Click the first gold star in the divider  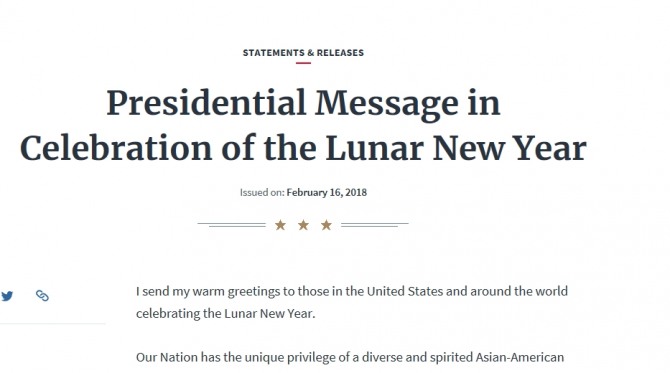(280, 225)
